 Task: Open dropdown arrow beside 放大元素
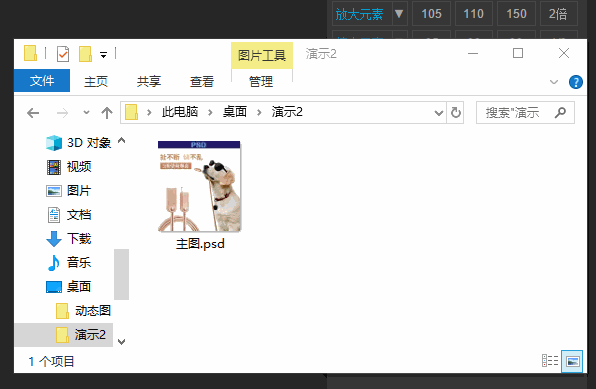(399, 14)
